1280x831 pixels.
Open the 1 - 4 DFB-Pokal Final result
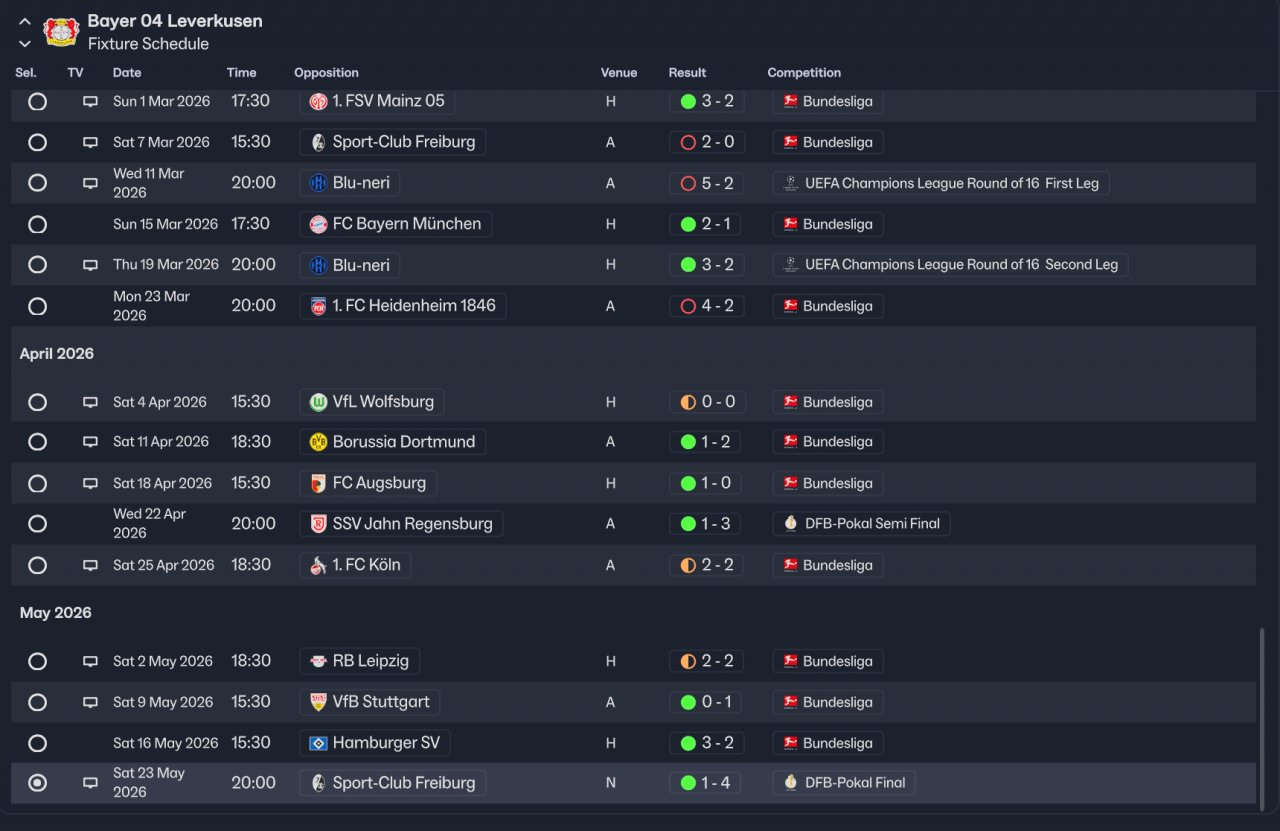tap(705, 783)
